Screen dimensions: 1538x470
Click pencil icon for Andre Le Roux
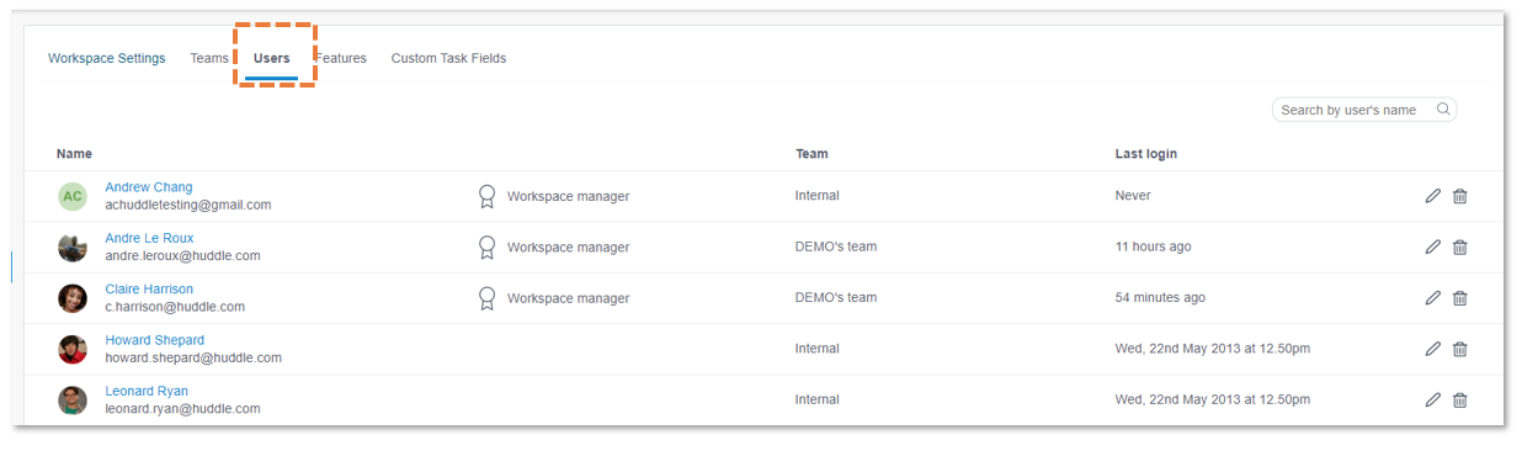point(1433,247)
